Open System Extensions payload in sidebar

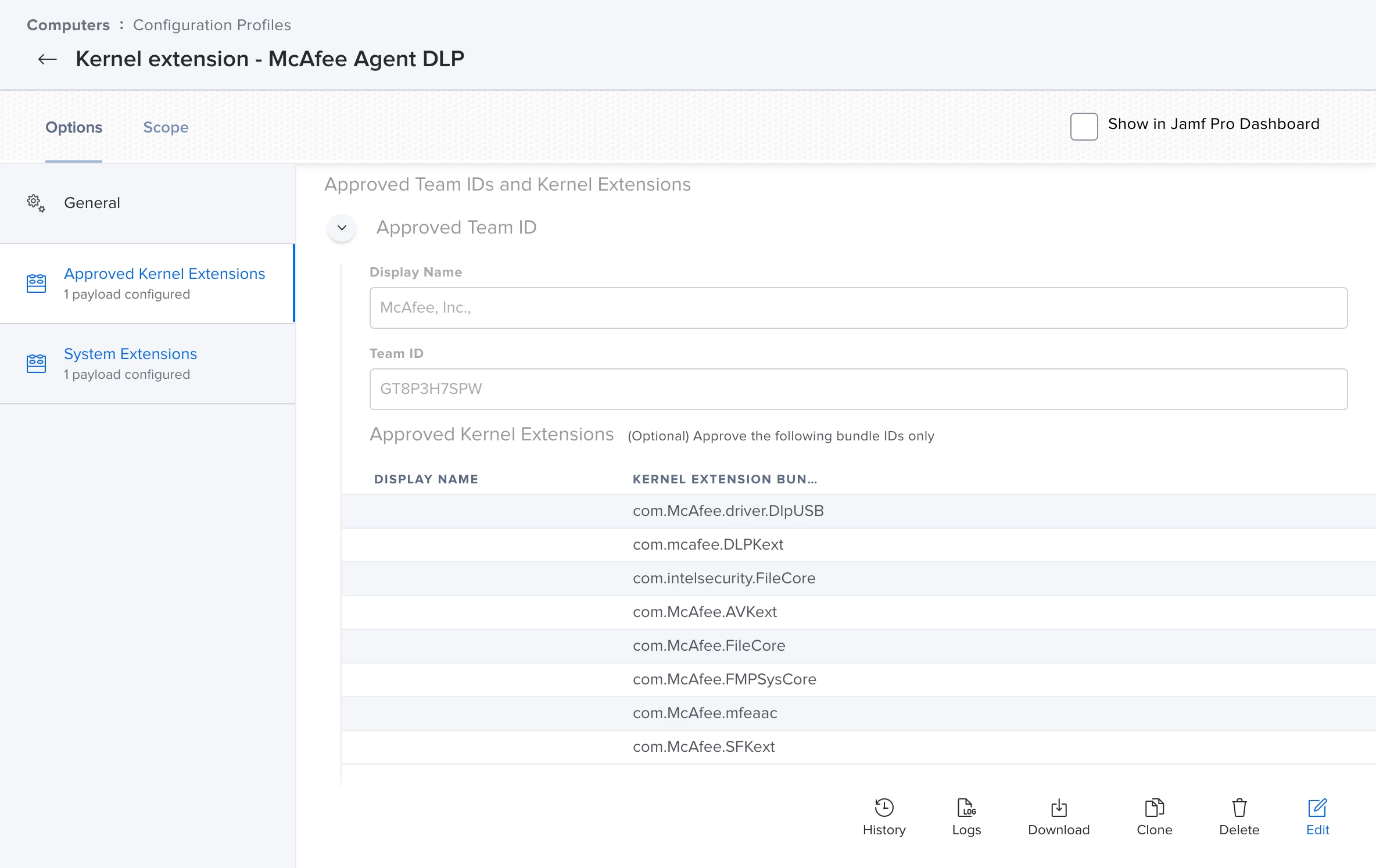[148, 364]
